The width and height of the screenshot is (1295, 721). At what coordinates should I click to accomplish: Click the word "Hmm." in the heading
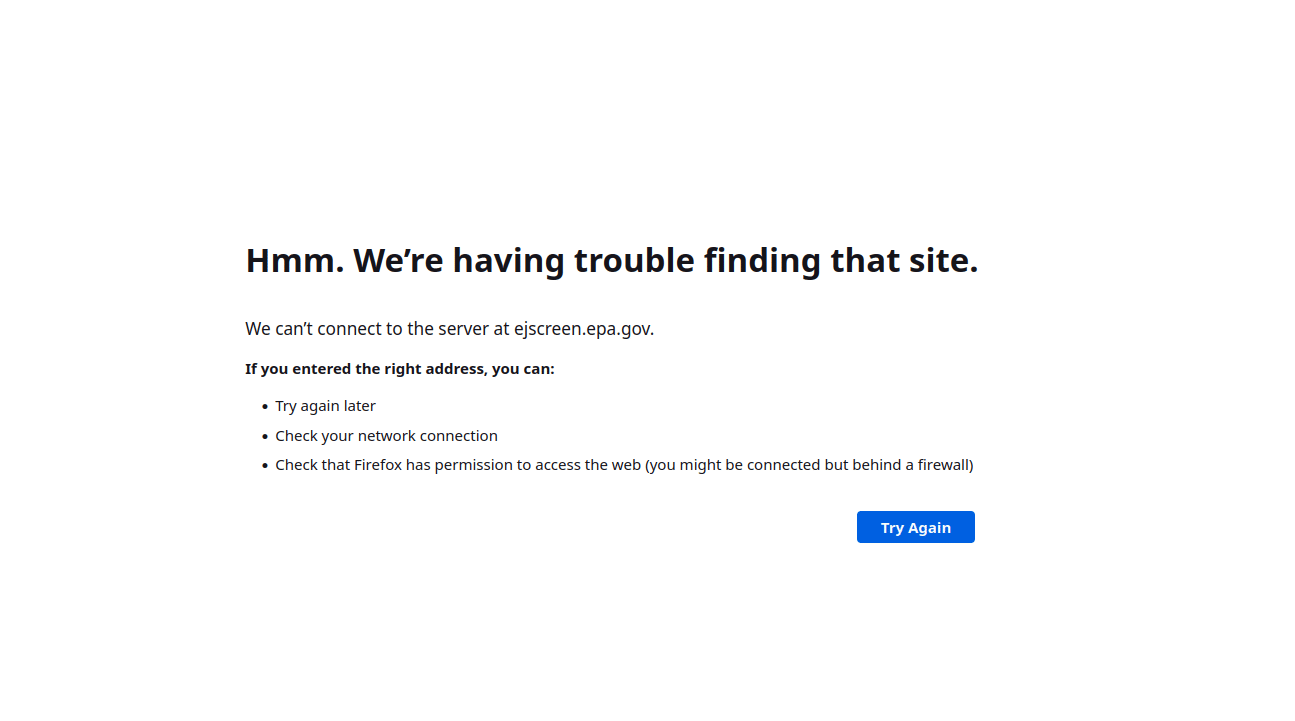295,261
